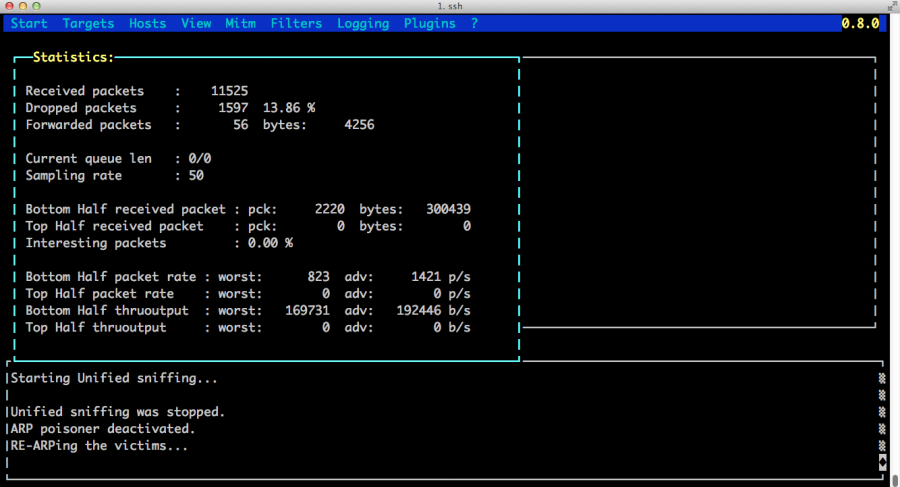Select the Filters menu
Image resolution: width=900 pixels, height=487 pixels.
(296, 23)
